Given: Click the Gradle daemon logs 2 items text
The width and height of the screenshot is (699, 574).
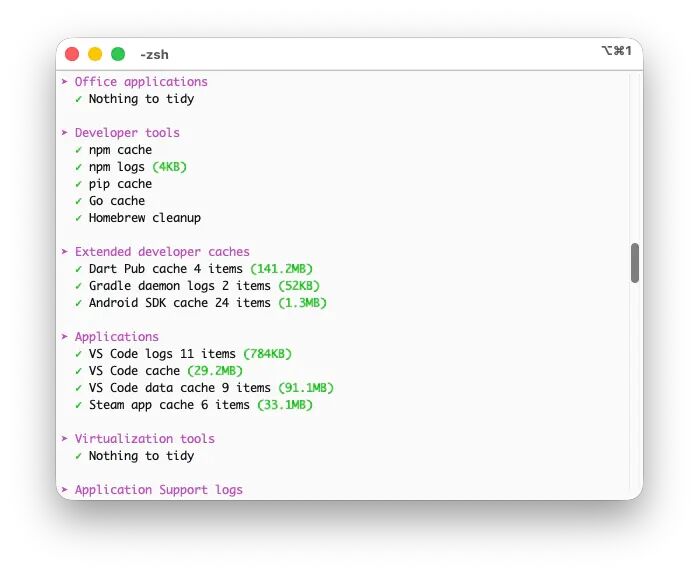Looking at the screenshot, I should 180,286.
